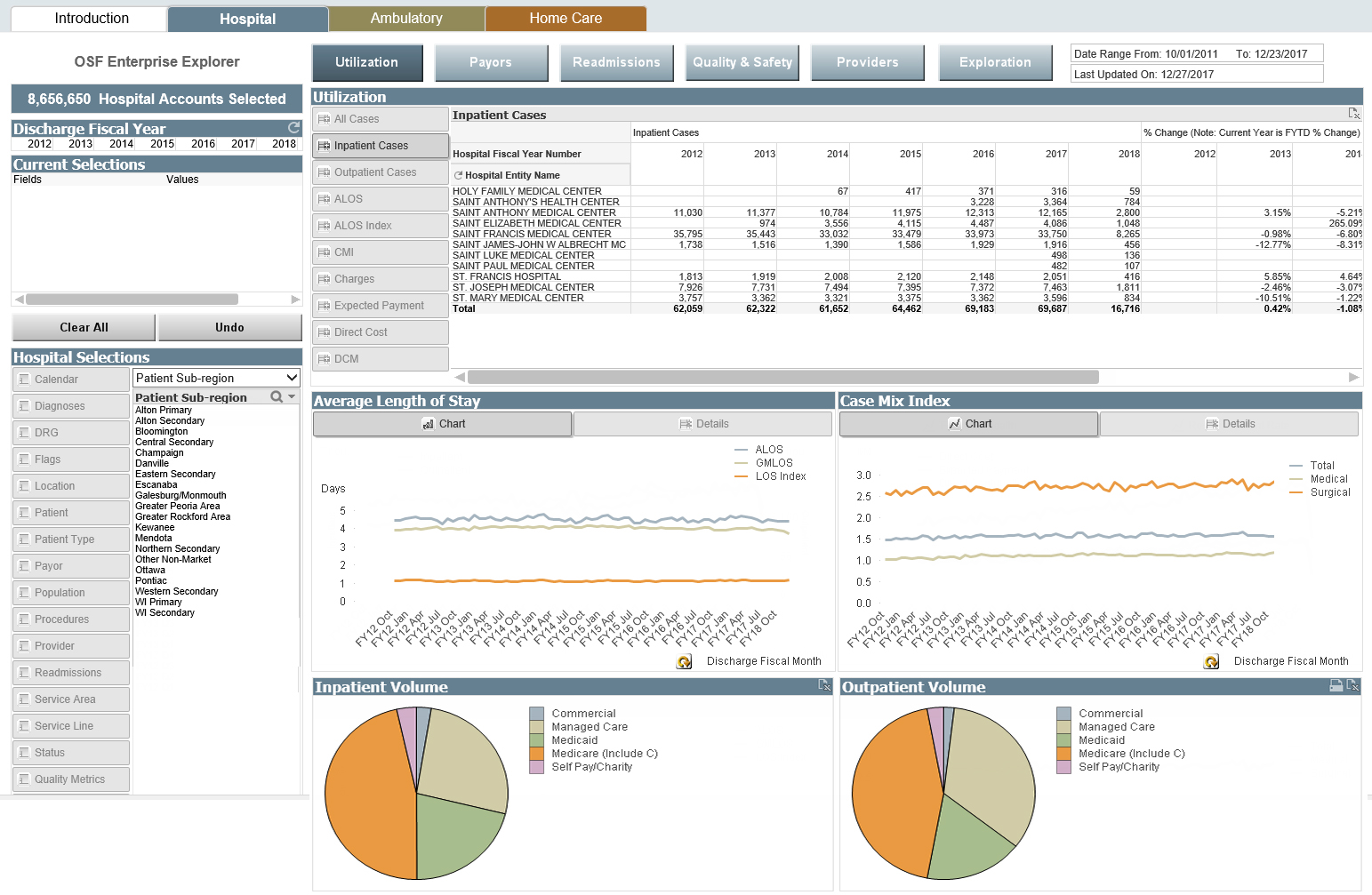The width and height of the screenshot is (1372, 895).
Task: Export the Inpatient Volume chart to Excel
Action: 823,685
